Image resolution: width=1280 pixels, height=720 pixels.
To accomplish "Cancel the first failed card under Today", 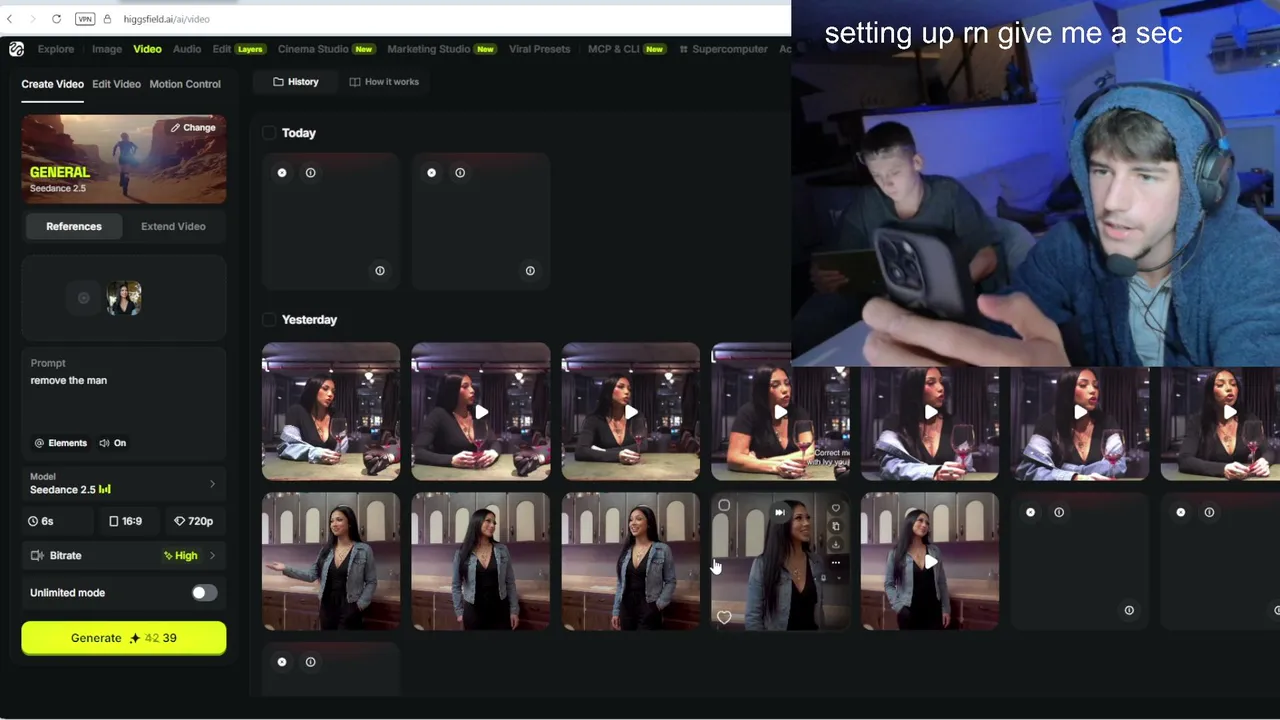I will [282, 173].
